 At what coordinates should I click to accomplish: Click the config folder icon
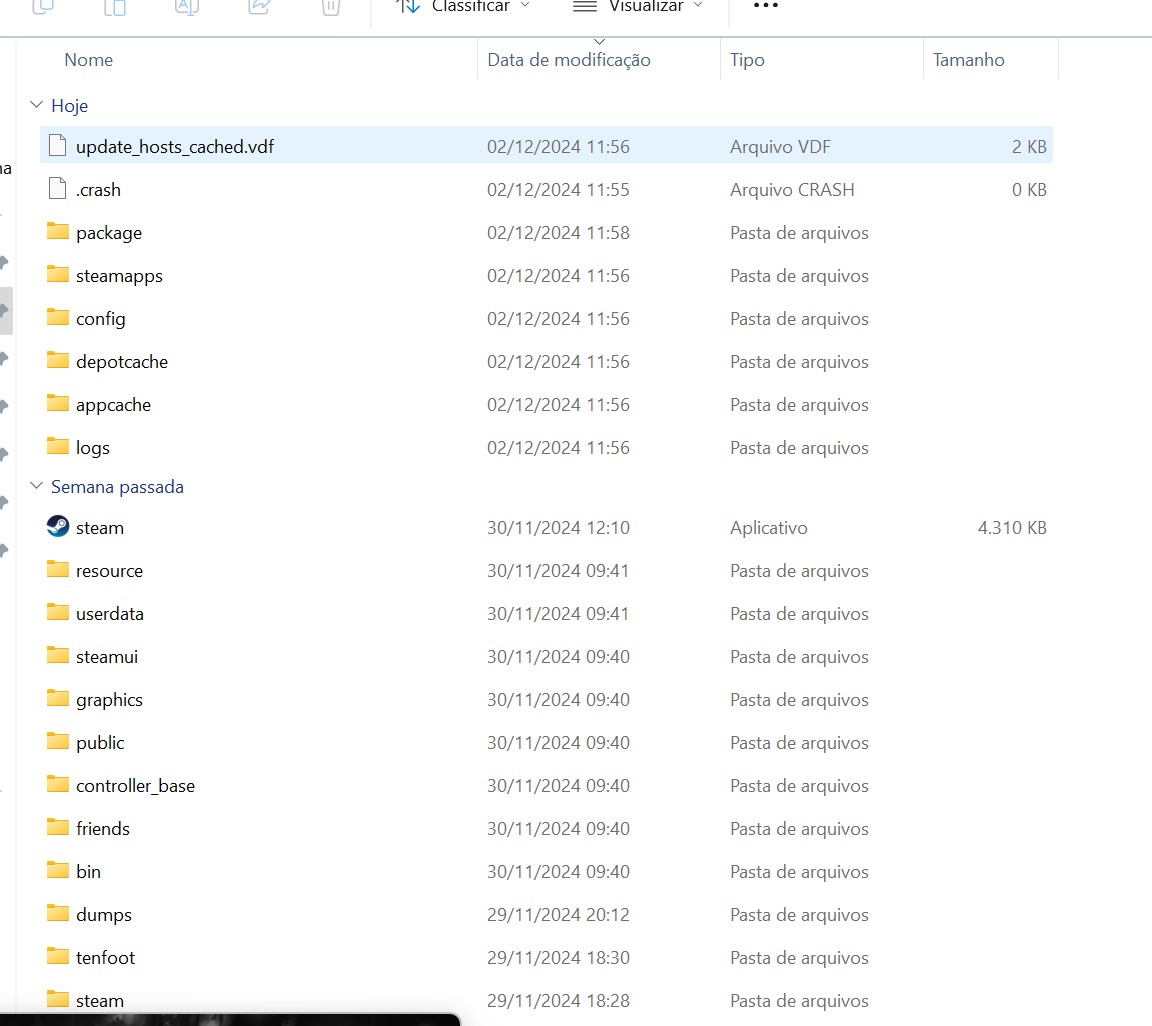coord(58,319)
